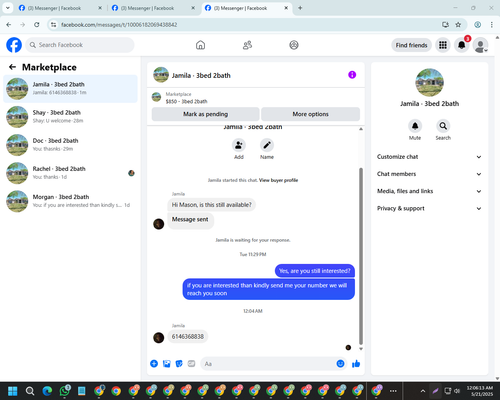The width and height of the screenshot is (500, 400).
Task: Click the browser address bar URL
Action: 119,25
